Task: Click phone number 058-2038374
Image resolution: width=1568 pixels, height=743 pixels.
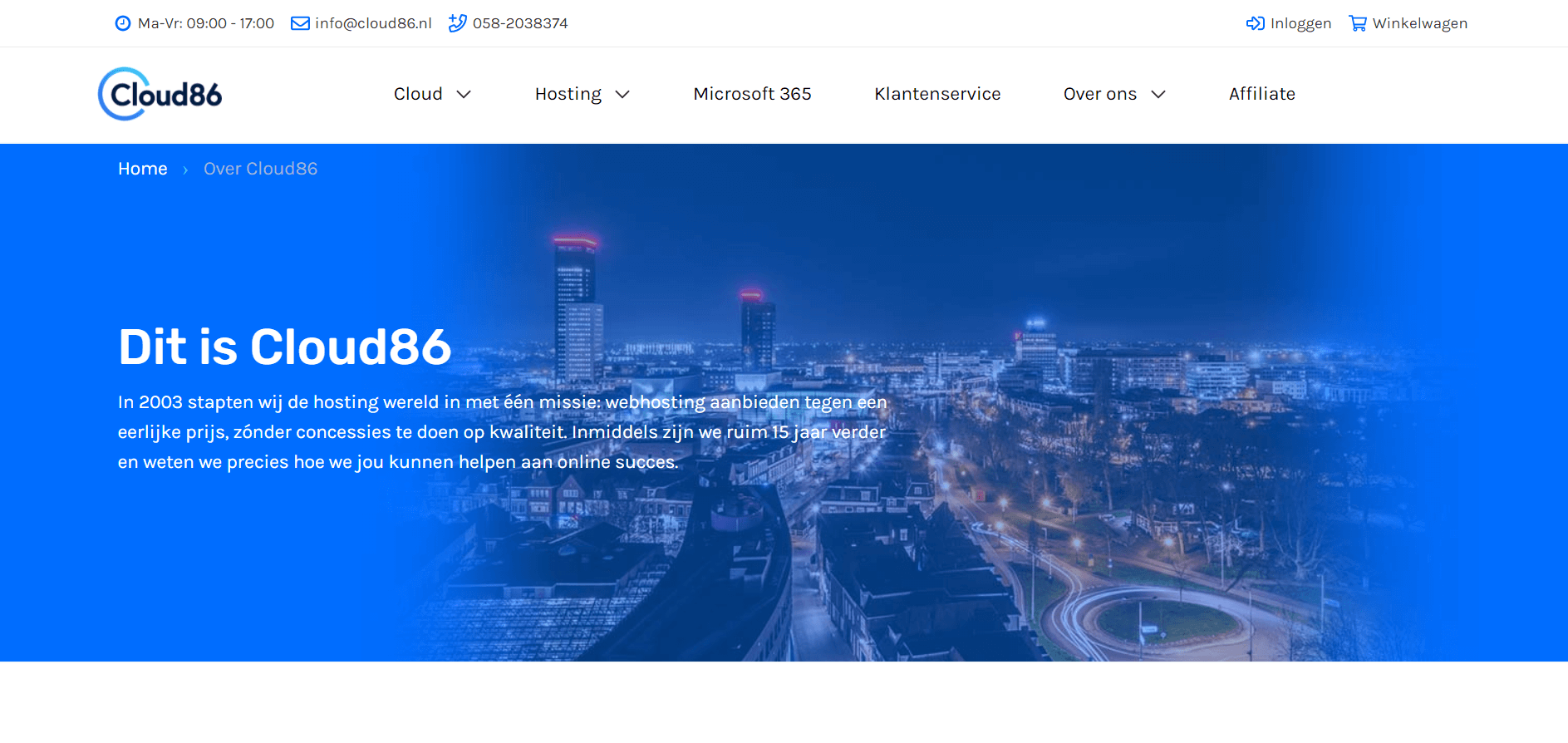Action: tap(520, 23)
